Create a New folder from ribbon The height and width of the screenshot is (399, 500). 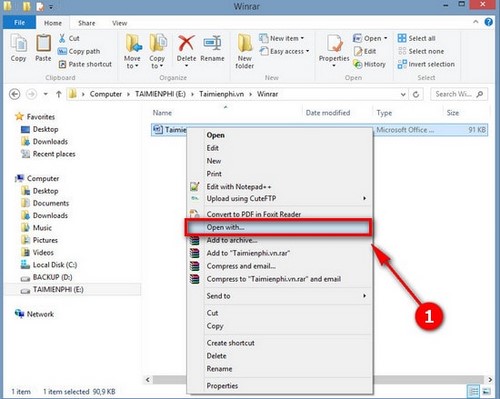[245, 51]
